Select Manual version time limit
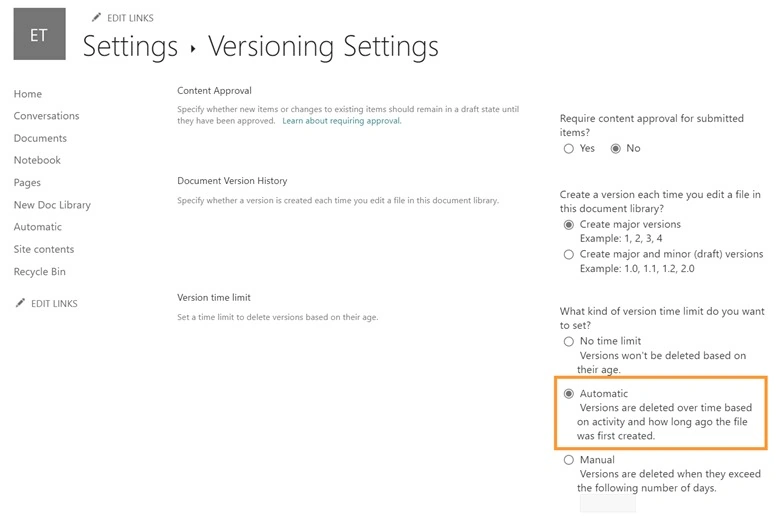The width and height of the screenshot is (776, 518). 569,460
